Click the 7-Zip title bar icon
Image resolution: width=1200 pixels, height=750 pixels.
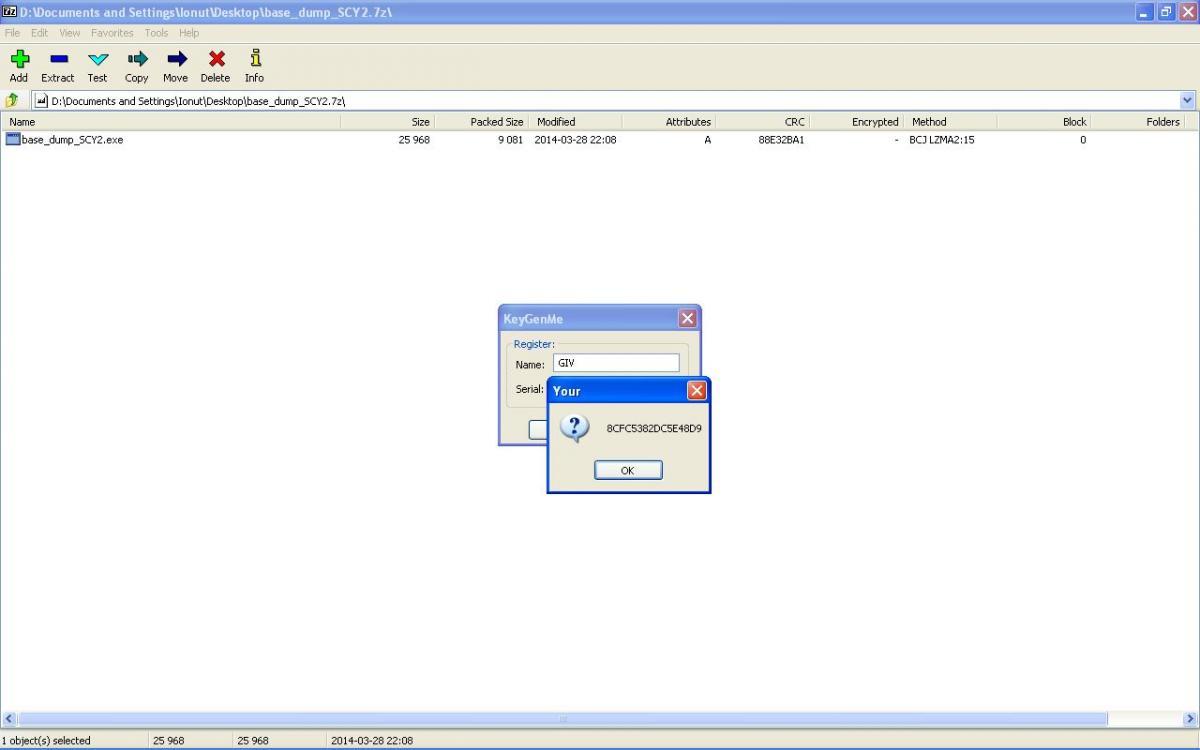click(x=10, y=12)
